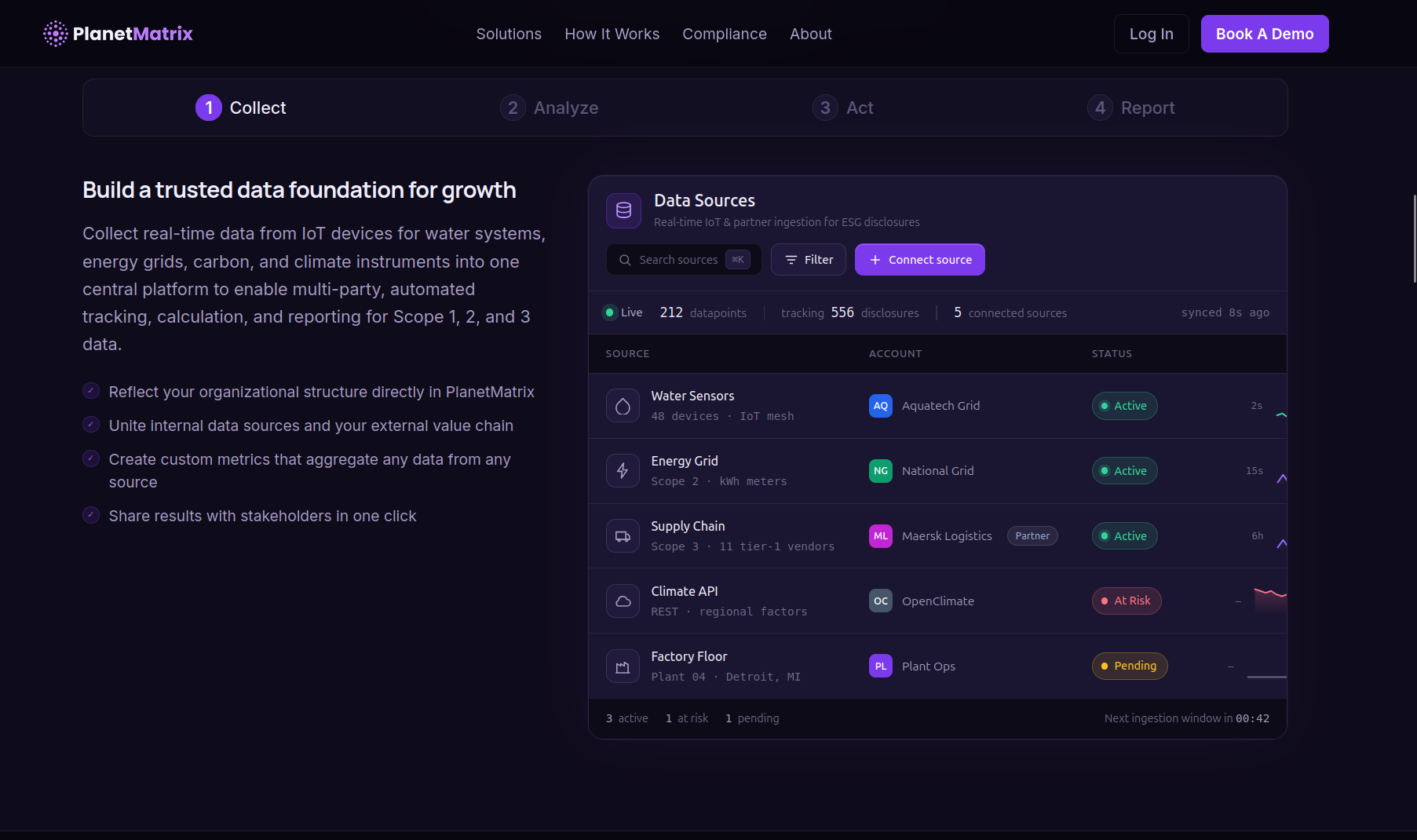Switch to the Act step tab

842,108
